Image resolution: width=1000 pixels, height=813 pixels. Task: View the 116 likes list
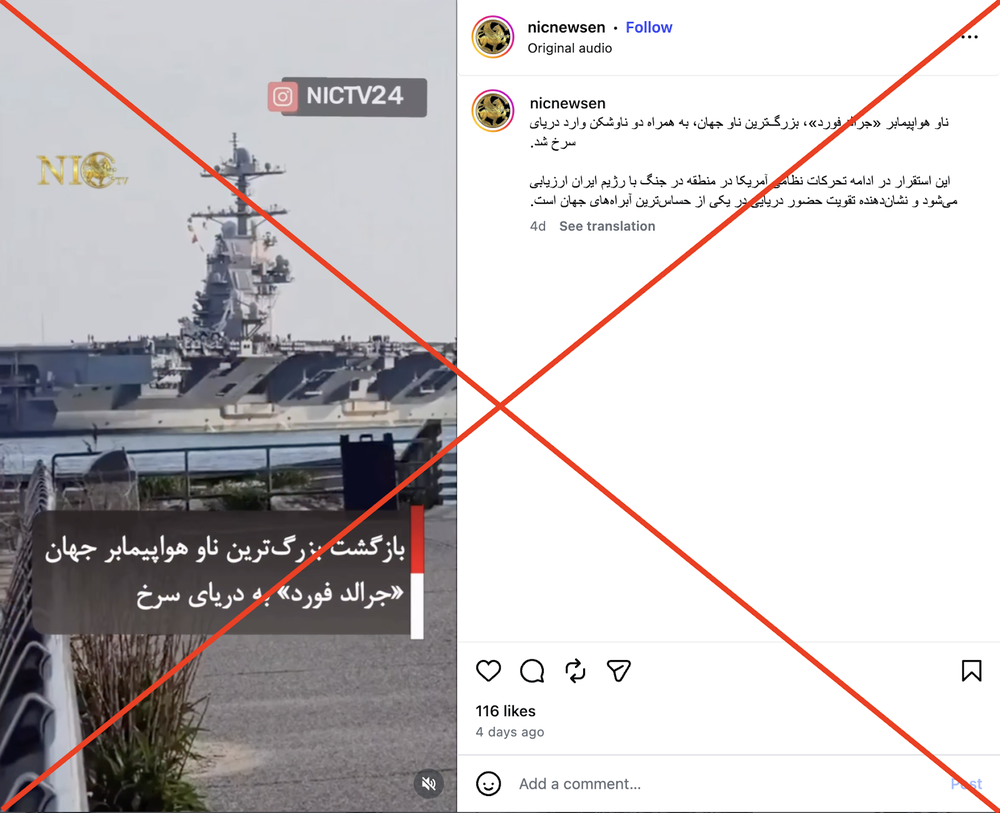point(505,711)
